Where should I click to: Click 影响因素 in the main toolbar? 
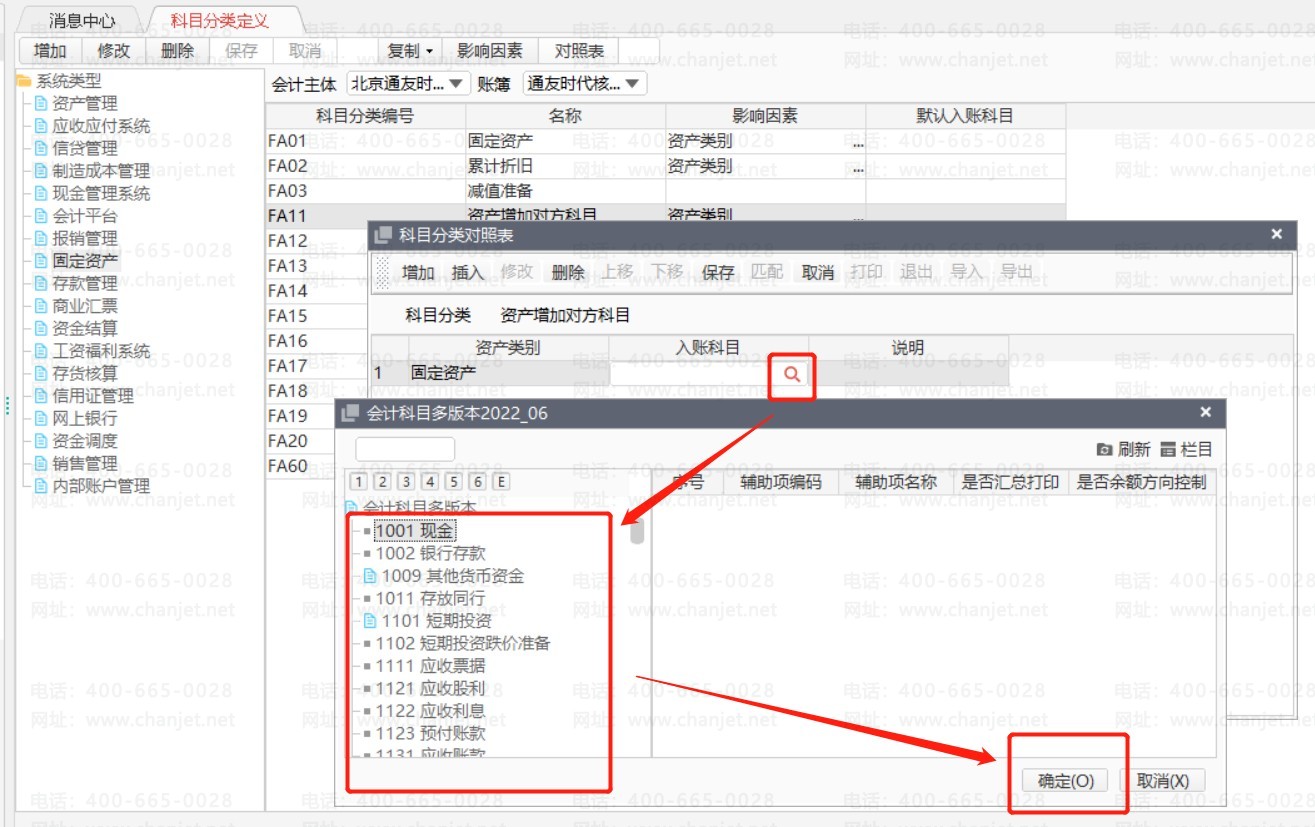coord(490,50)
